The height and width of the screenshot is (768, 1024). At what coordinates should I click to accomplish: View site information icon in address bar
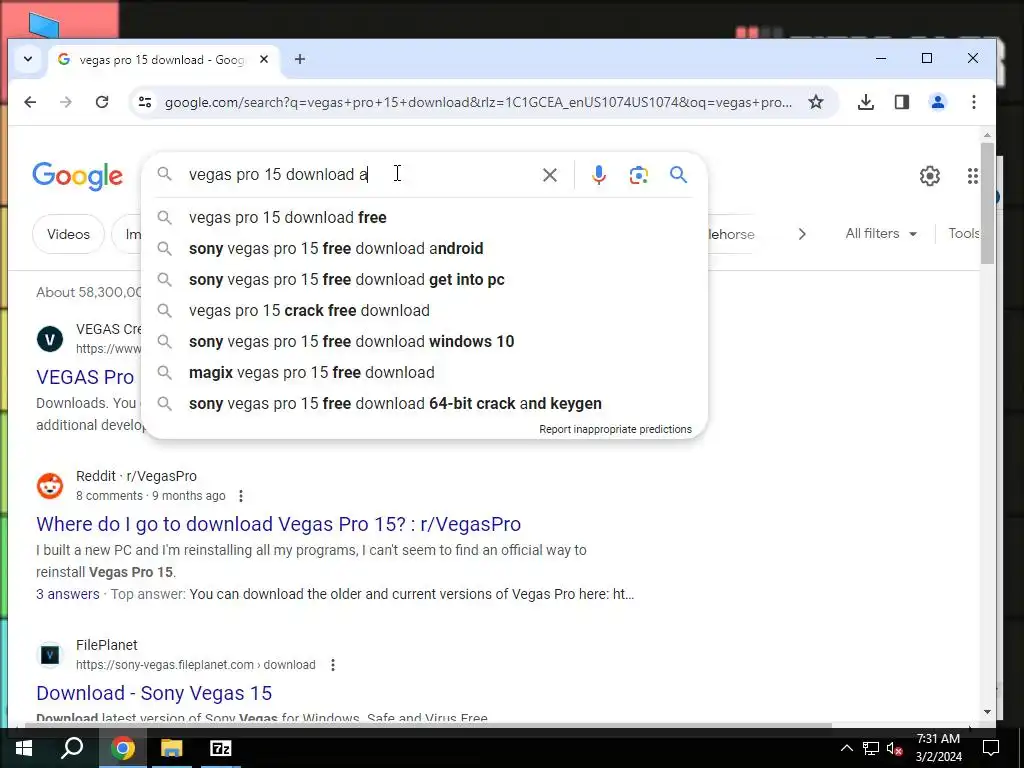click(145, 102)
